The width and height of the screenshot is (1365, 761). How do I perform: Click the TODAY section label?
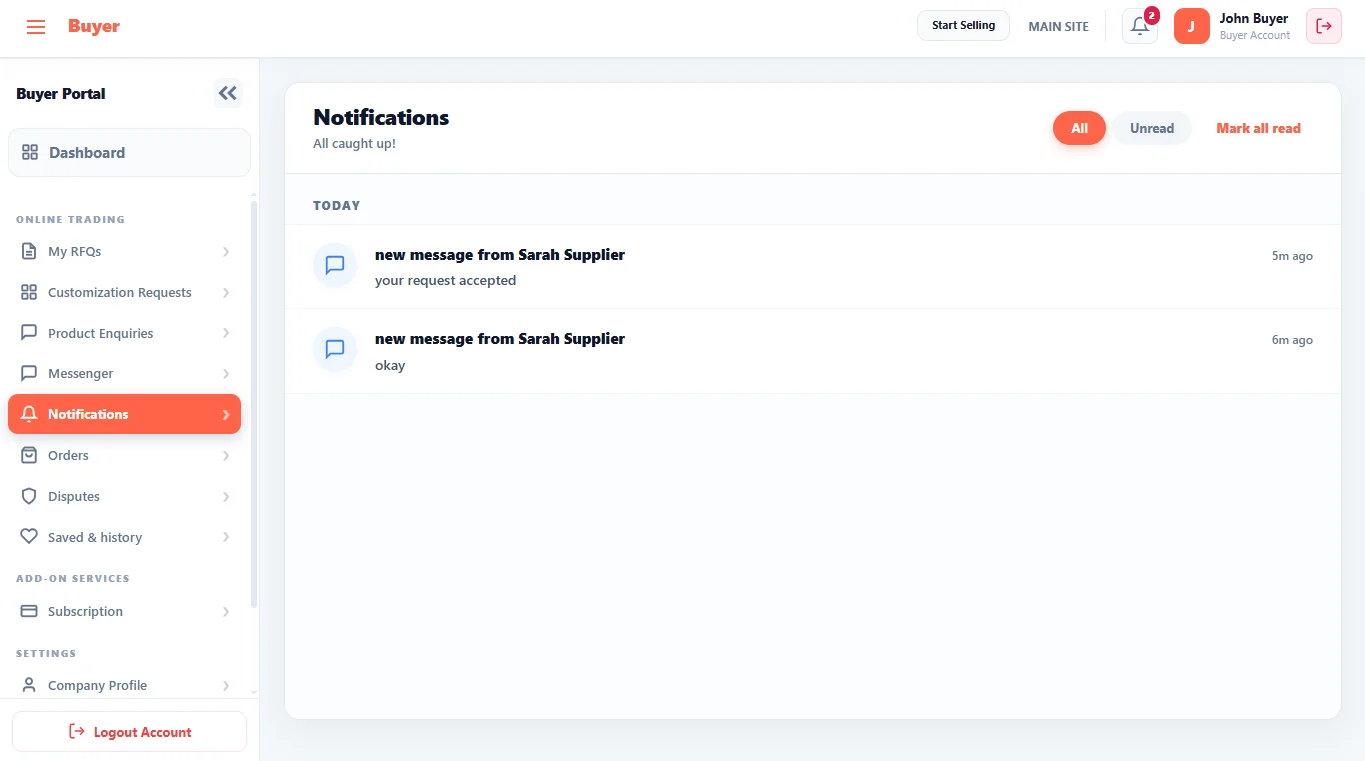(336, 205)
